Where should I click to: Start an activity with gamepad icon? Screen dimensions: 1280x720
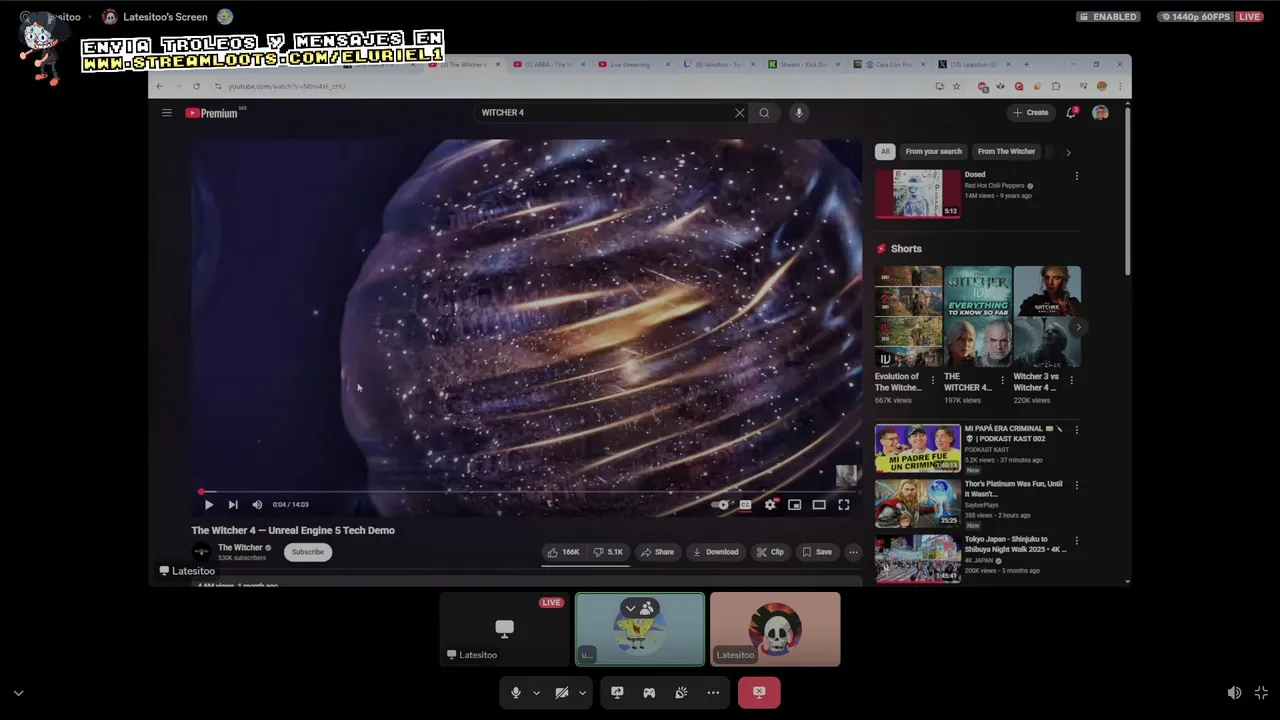point(649,692)
